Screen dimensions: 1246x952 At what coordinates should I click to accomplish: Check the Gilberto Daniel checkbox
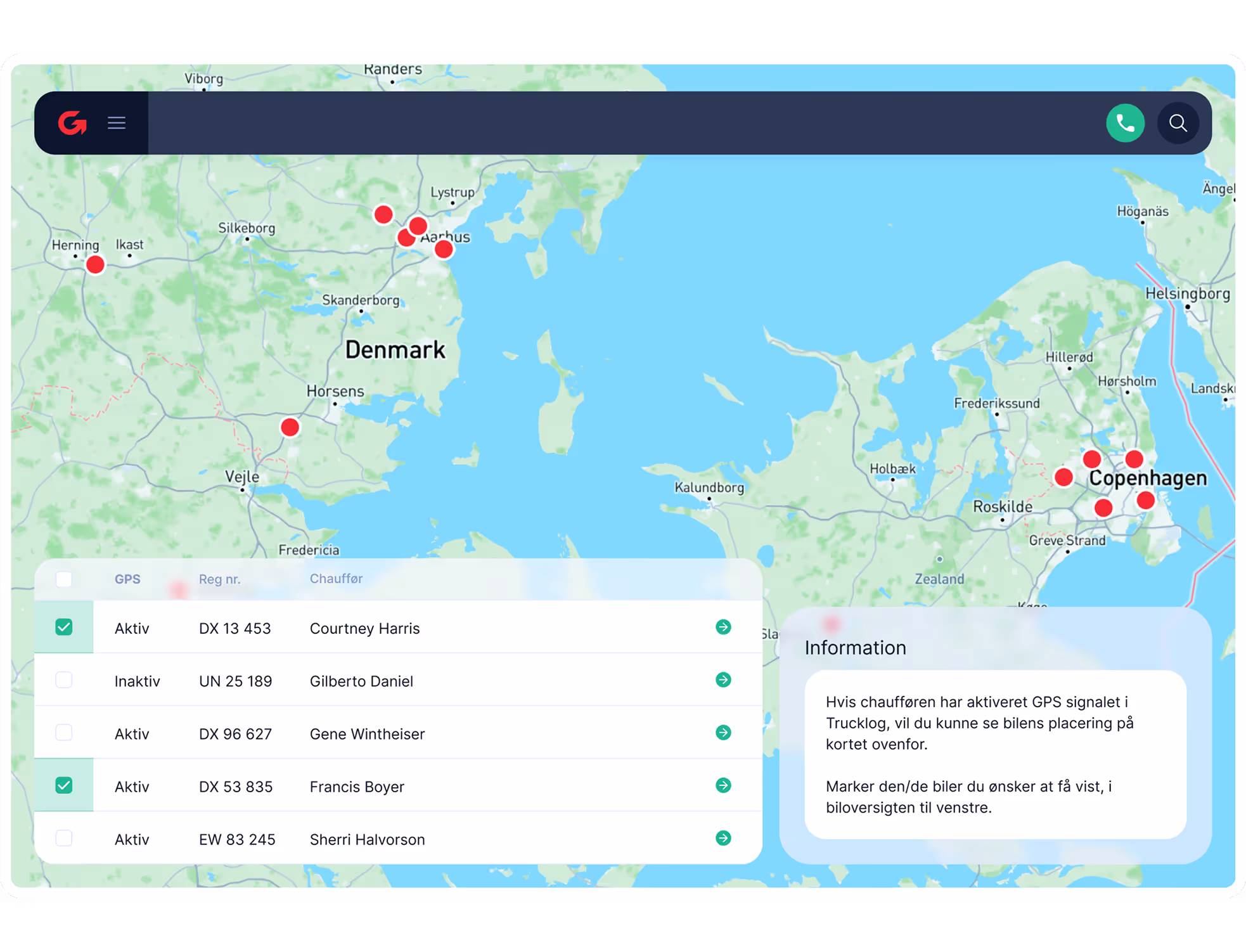[x=64, y=680]
